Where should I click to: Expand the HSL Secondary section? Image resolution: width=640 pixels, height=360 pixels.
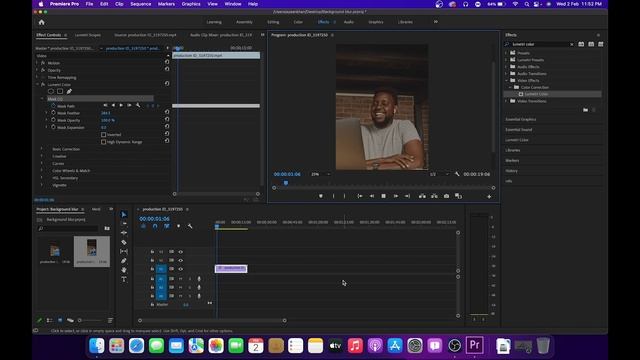point(42,178)
